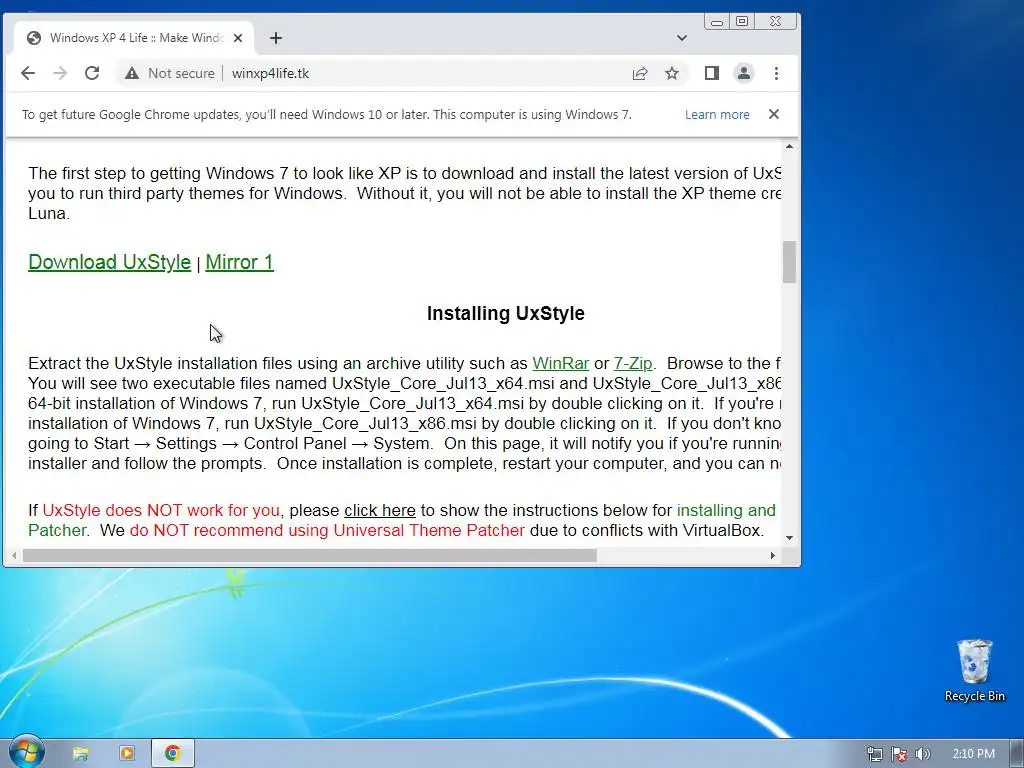Close the Windows XP 4 Life tab

pos(238,38)
